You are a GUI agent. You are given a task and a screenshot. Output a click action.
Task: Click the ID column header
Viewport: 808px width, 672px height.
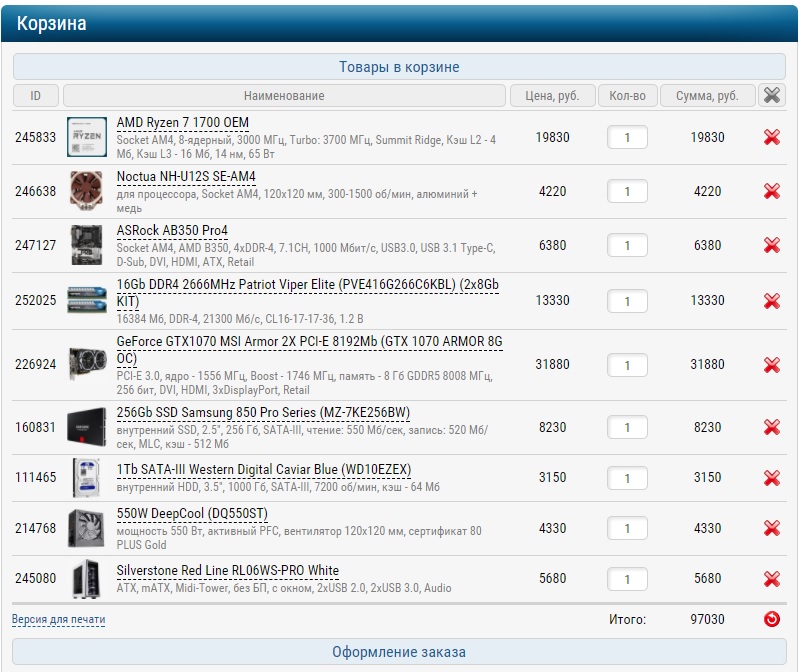click(36, 96)
